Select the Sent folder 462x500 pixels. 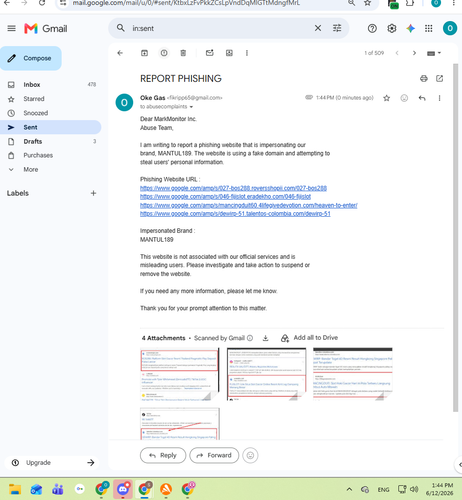pyautogui.click(x=51, y=127)
